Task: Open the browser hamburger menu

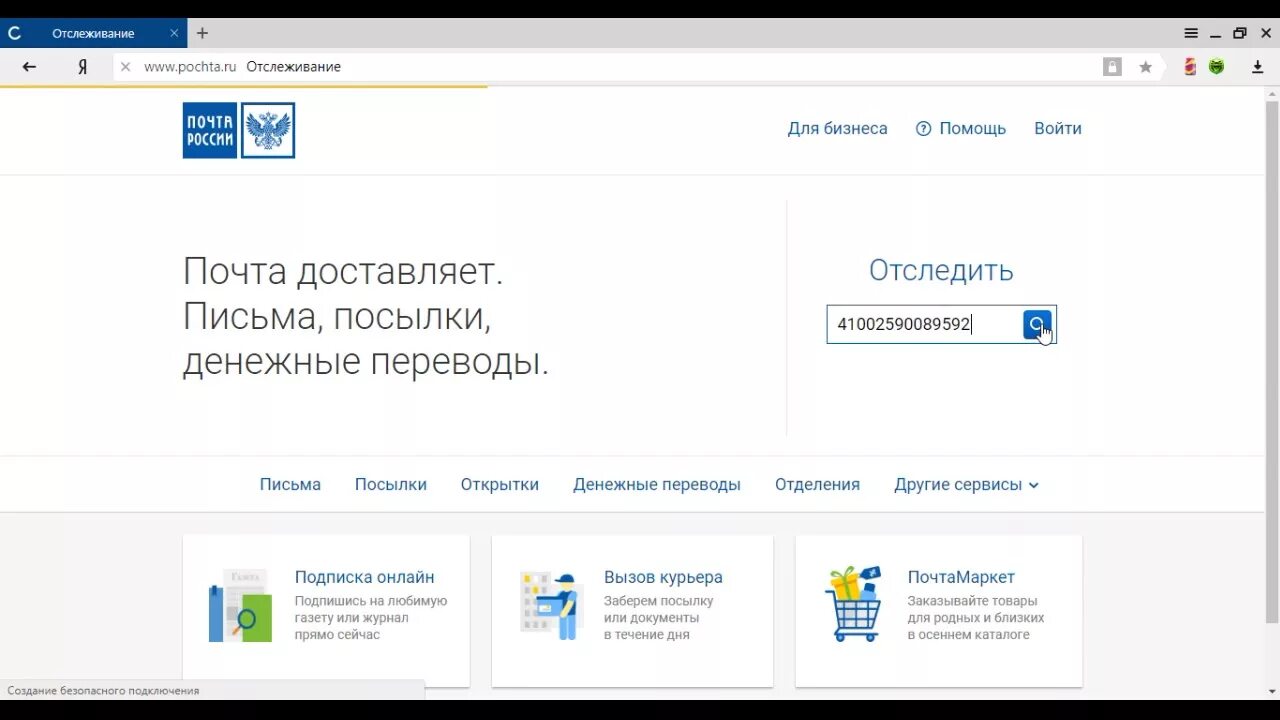Action: pyautogui.click(x=1191, y=33)
